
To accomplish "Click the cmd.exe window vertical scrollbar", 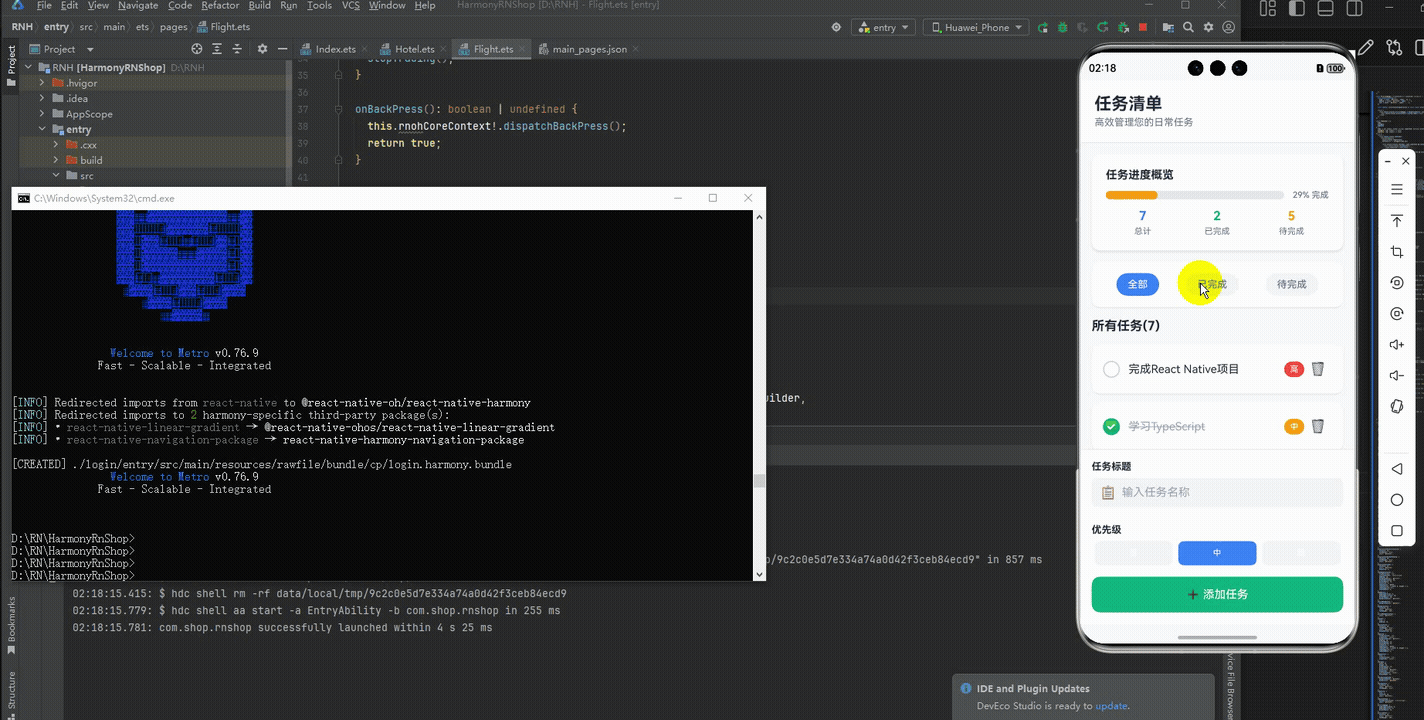I will 759,394.
